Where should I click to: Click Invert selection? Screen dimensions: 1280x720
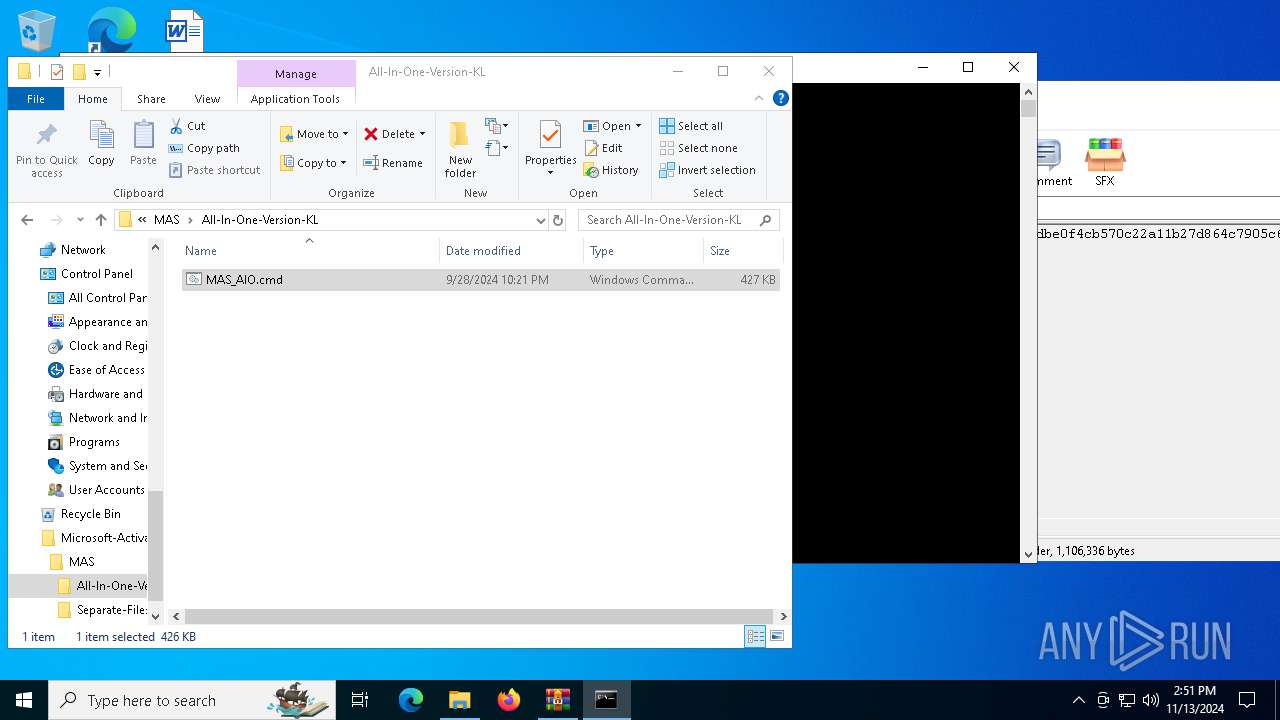point(707,170)
